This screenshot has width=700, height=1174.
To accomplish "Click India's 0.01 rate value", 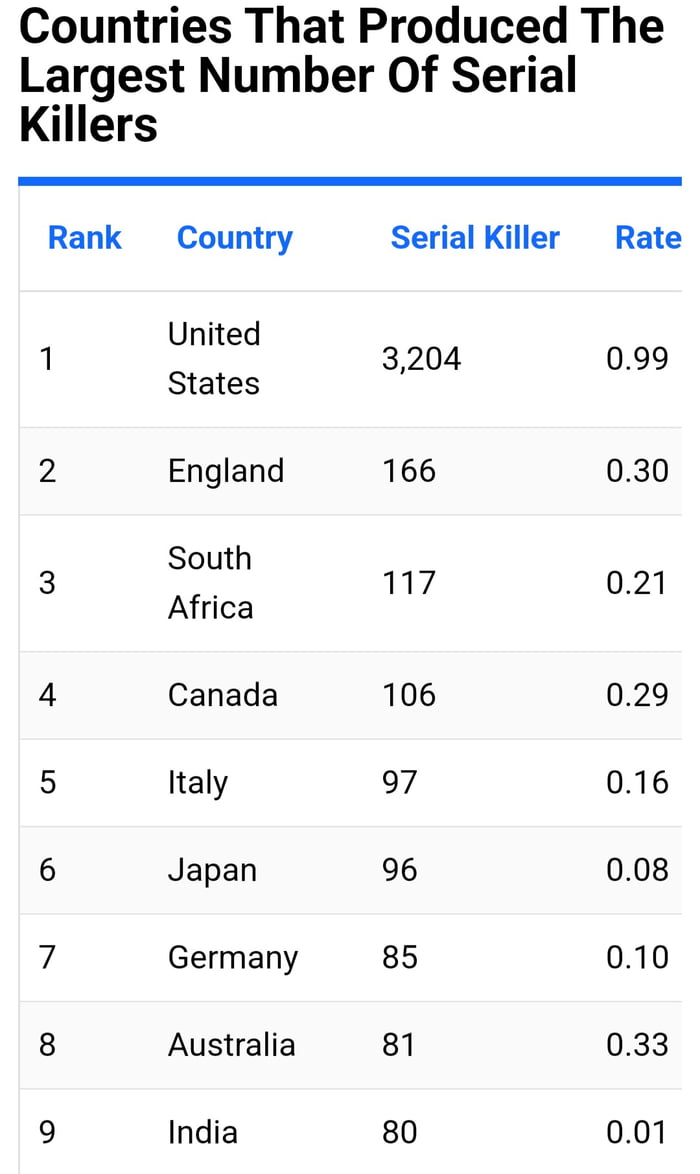I will [x=637, y=1132].
